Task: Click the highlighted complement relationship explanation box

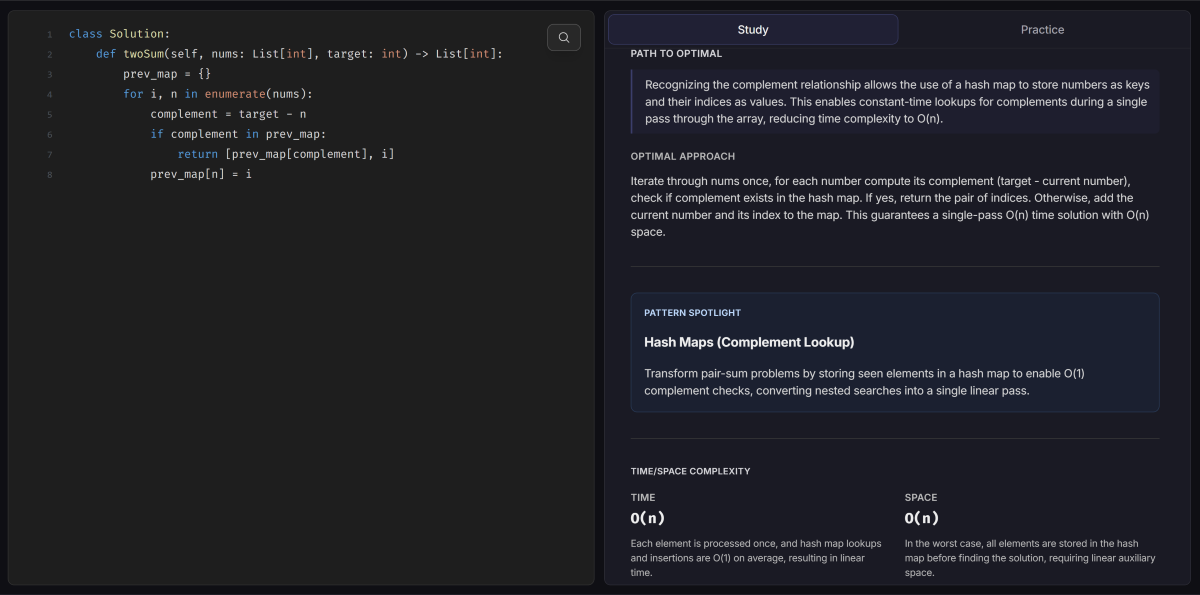Action: click(894, 100)
